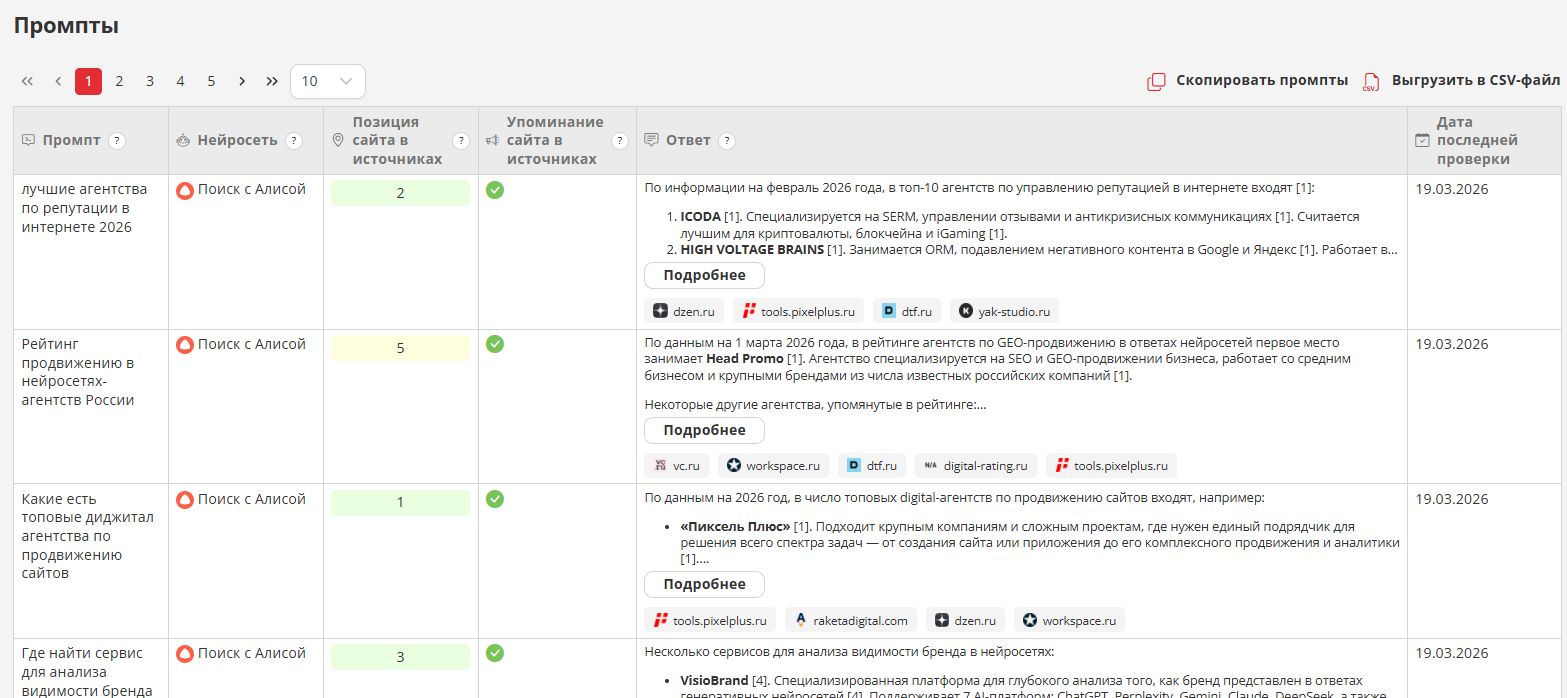Viewport: 1567px width, 698px height.
Task: Click calendar icon in Дата последней проверки header
Action: coord(1422,141)
